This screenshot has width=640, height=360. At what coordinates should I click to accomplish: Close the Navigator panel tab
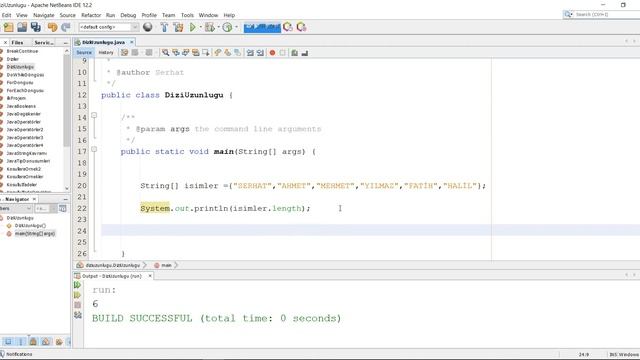[x=34, y=199]
